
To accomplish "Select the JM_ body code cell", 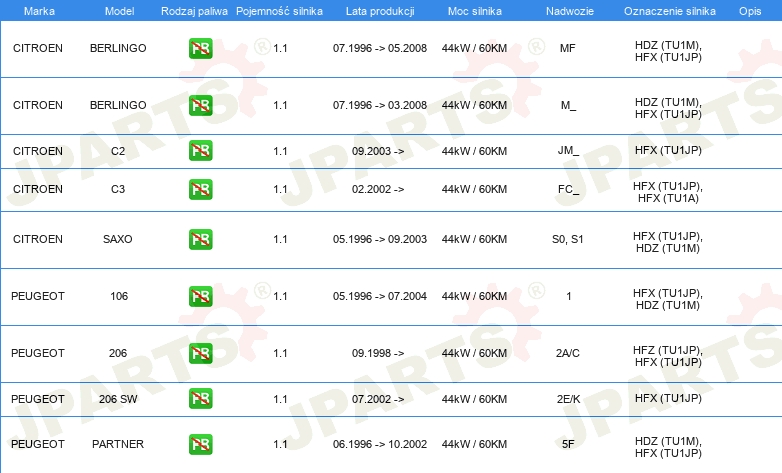I will [568, 150].
